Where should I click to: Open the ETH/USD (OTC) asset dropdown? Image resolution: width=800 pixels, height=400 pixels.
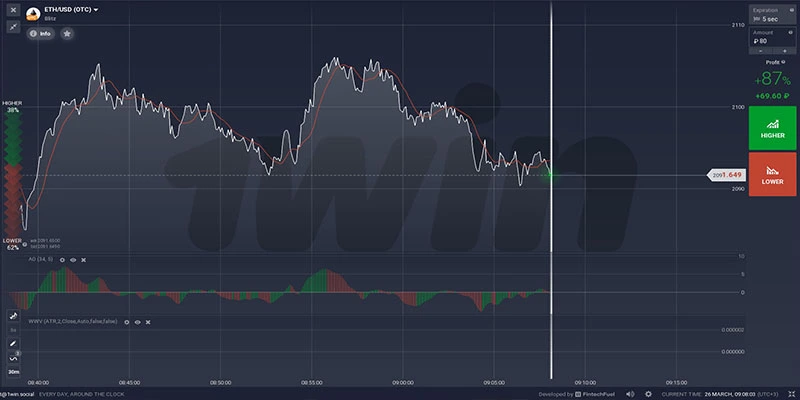71,10
